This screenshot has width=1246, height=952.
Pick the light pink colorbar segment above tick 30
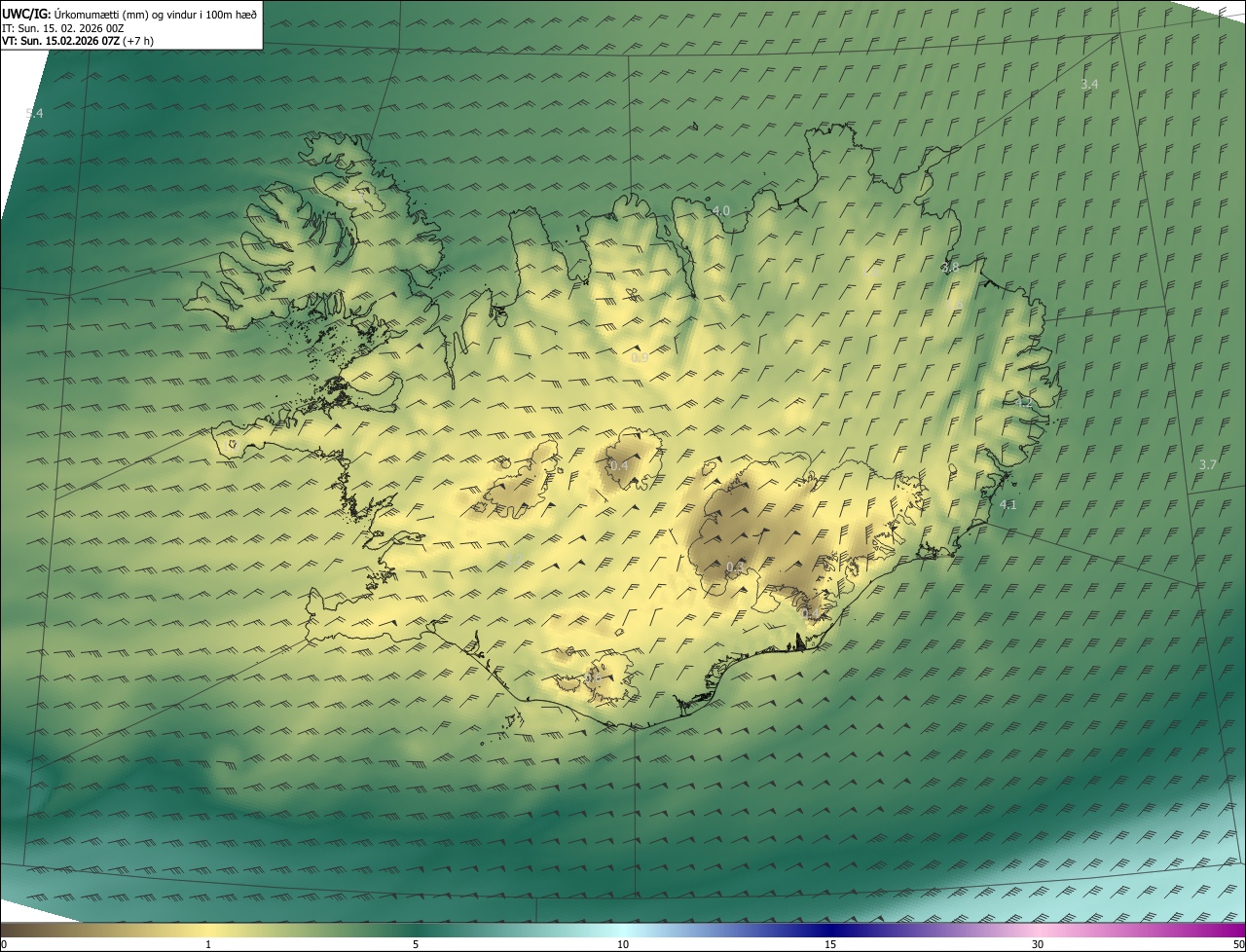[1038, 931]
